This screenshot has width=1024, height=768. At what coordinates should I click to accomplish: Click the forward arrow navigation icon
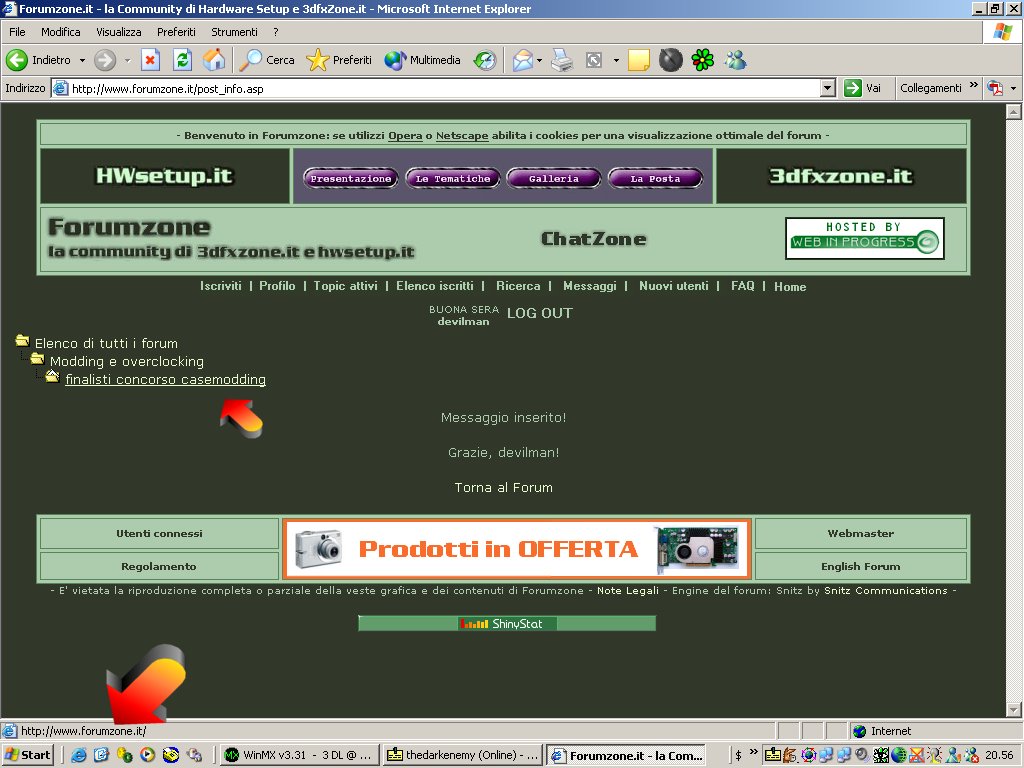104,60
